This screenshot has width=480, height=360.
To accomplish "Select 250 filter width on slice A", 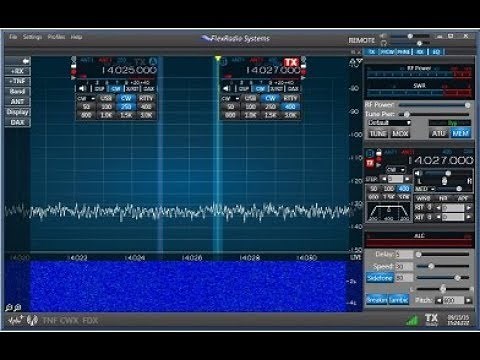I will click(126, 107).
